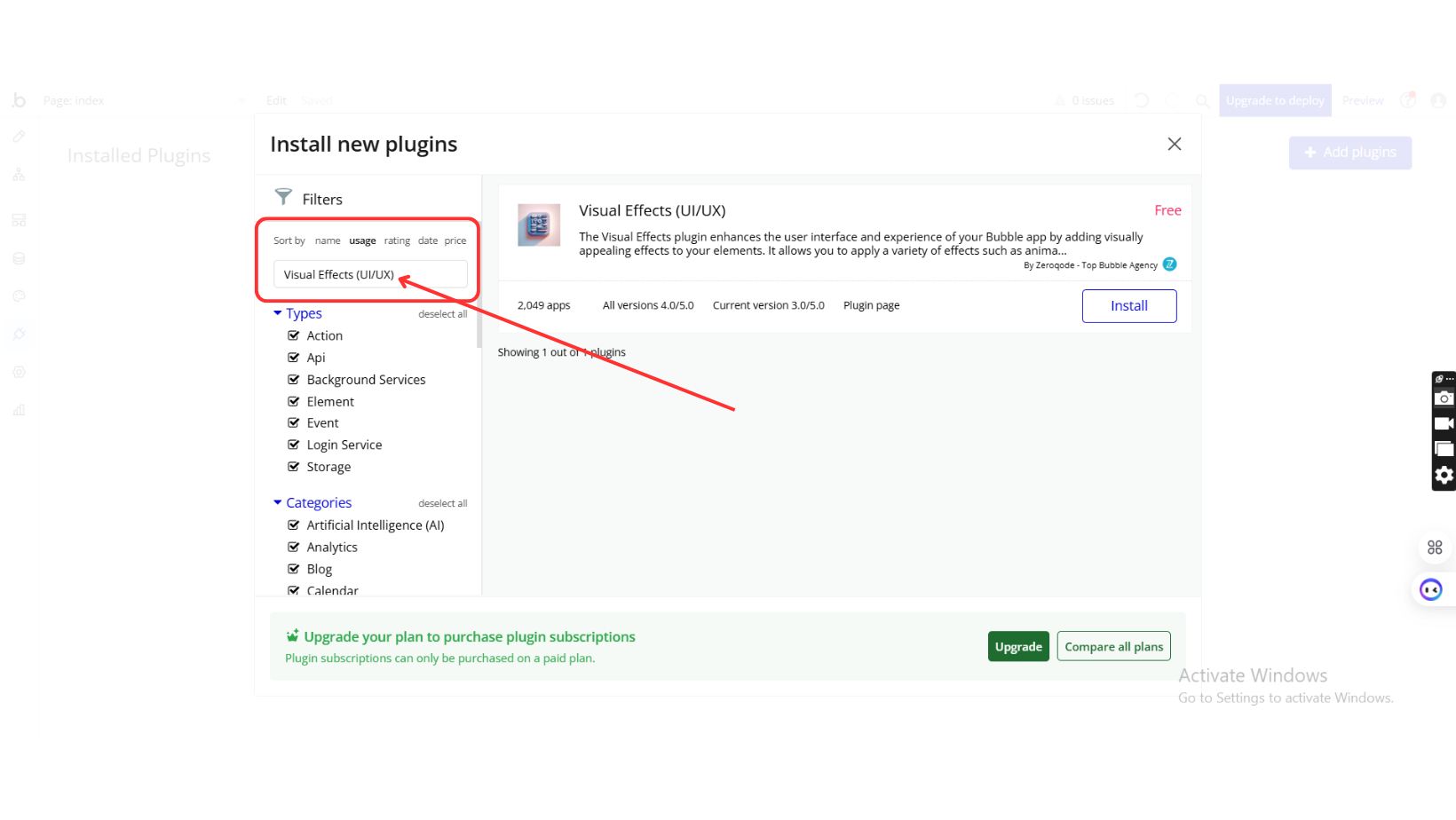Close the Install new plugins dialog

click(1174, 144)
